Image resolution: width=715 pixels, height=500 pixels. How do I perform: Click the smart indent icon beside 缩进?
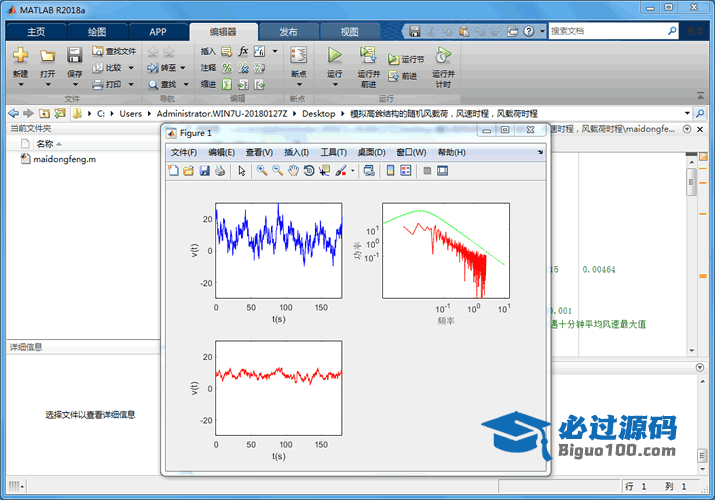point(227,84)
